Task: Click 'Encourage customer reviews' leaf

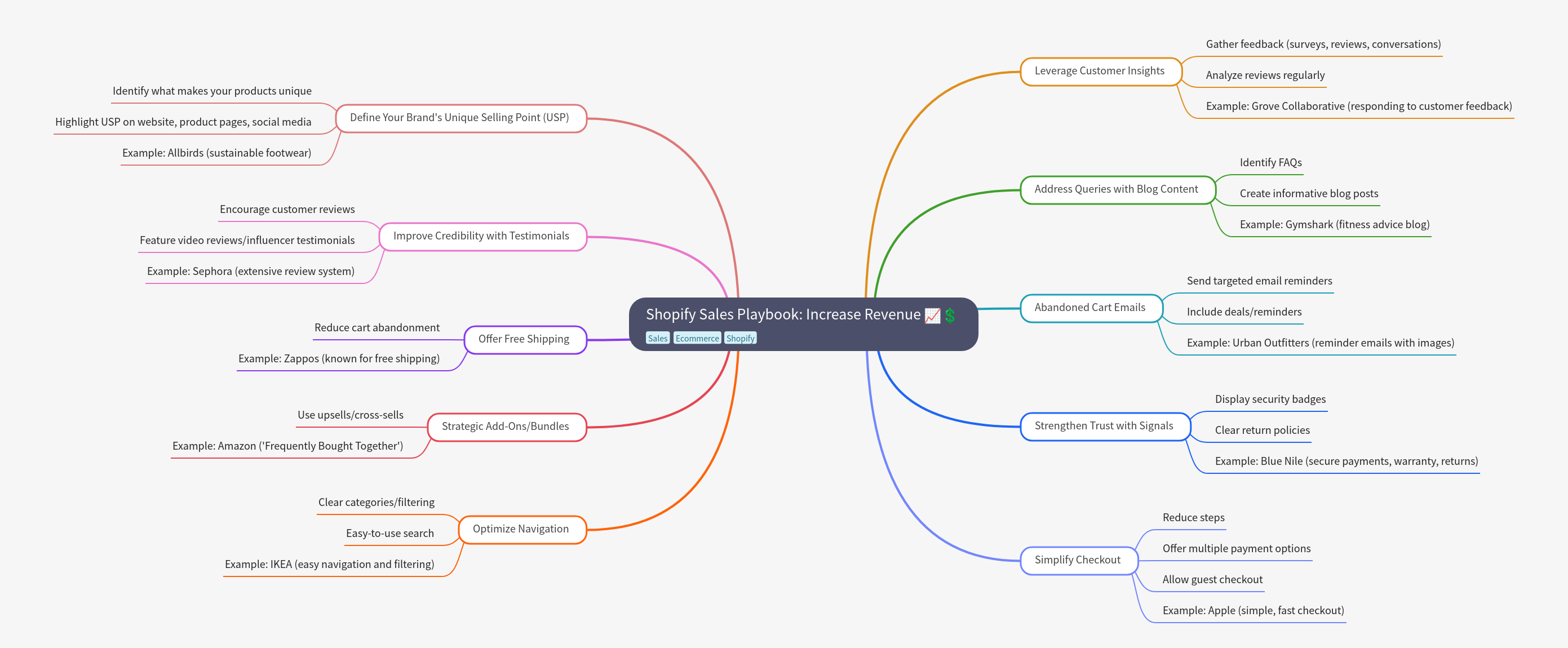Action: click(x=287, y=210)
